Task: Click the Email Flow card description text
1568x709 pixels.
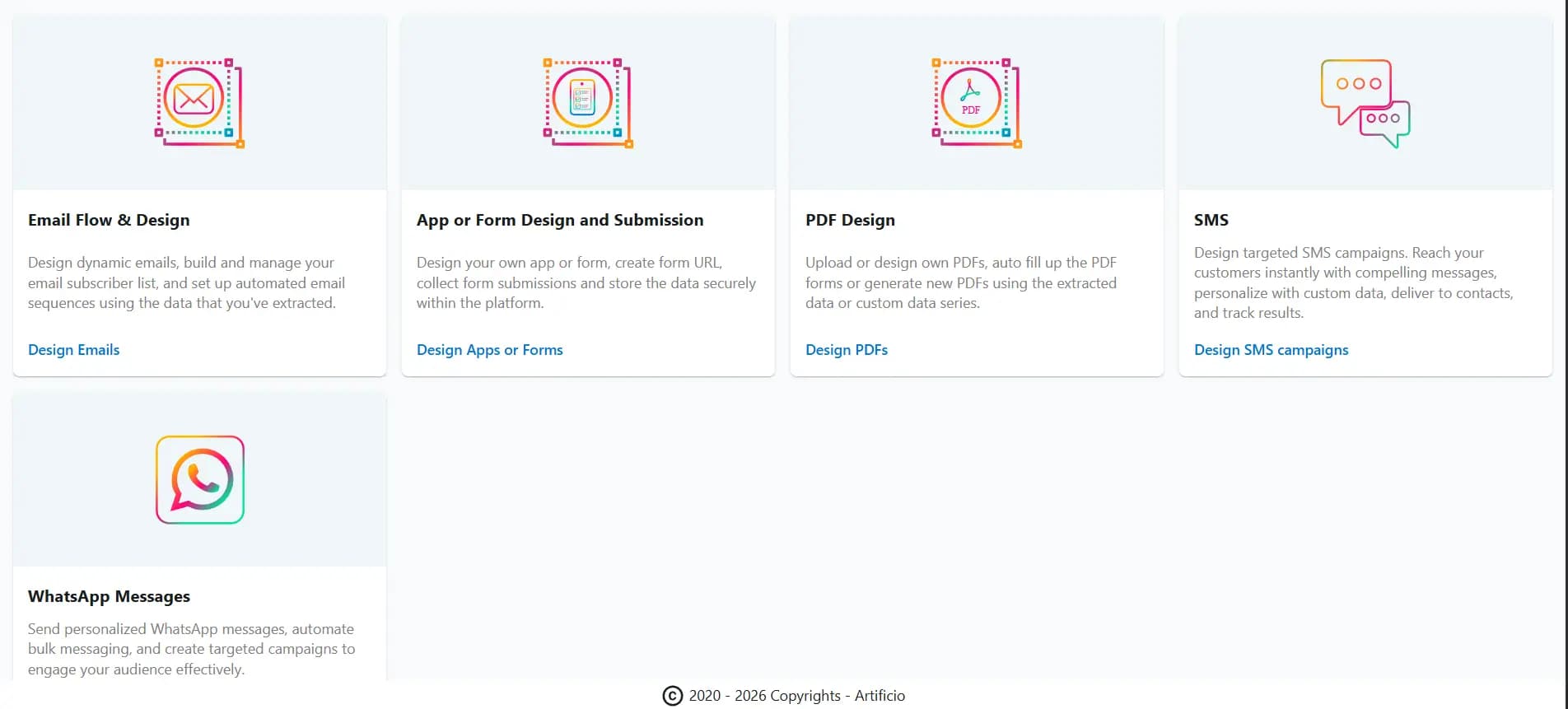Action: [186, 282]
